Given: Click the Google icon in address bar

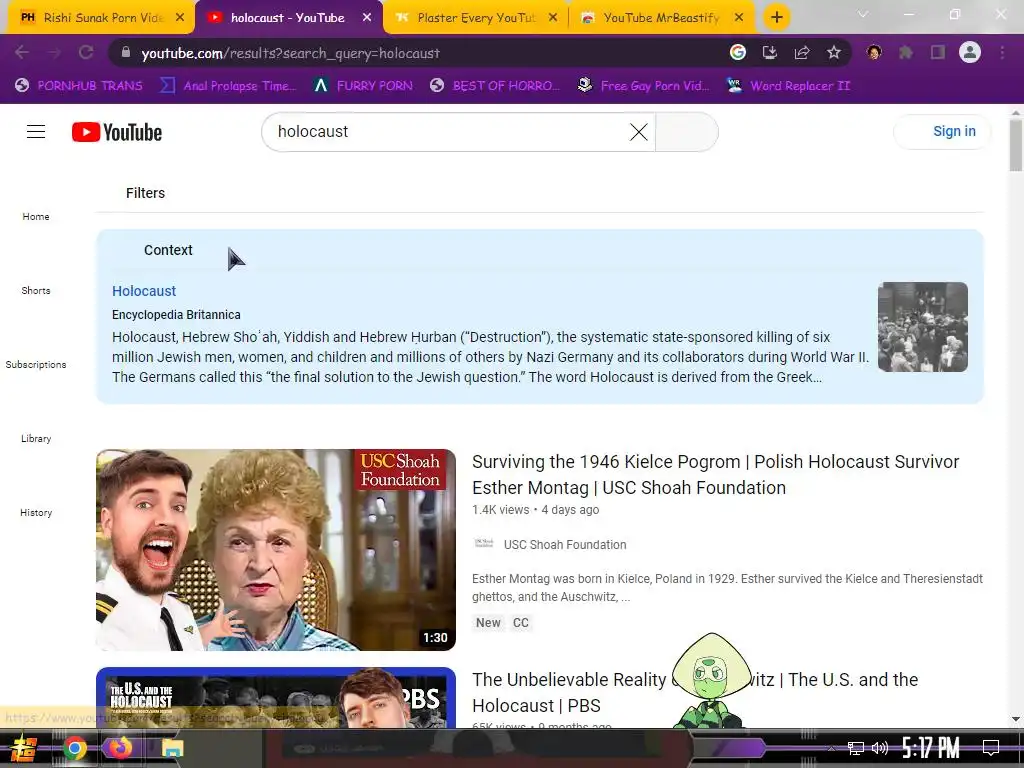Looking at the screenshot, I should (x=738, y=52).
